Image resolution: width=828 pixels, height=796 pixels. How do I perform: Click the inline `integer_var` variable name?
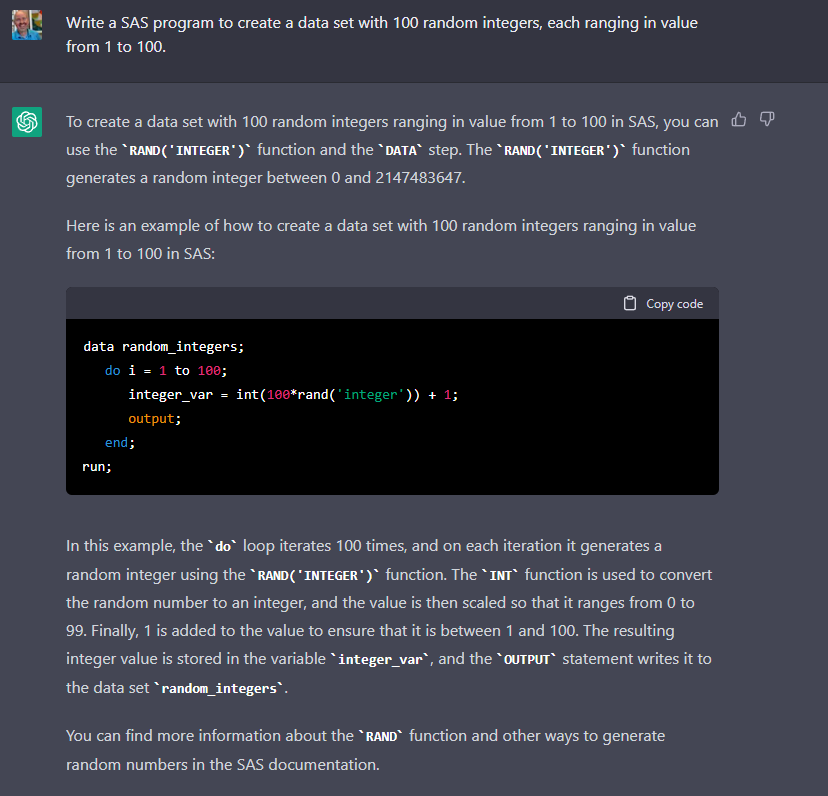371,660
